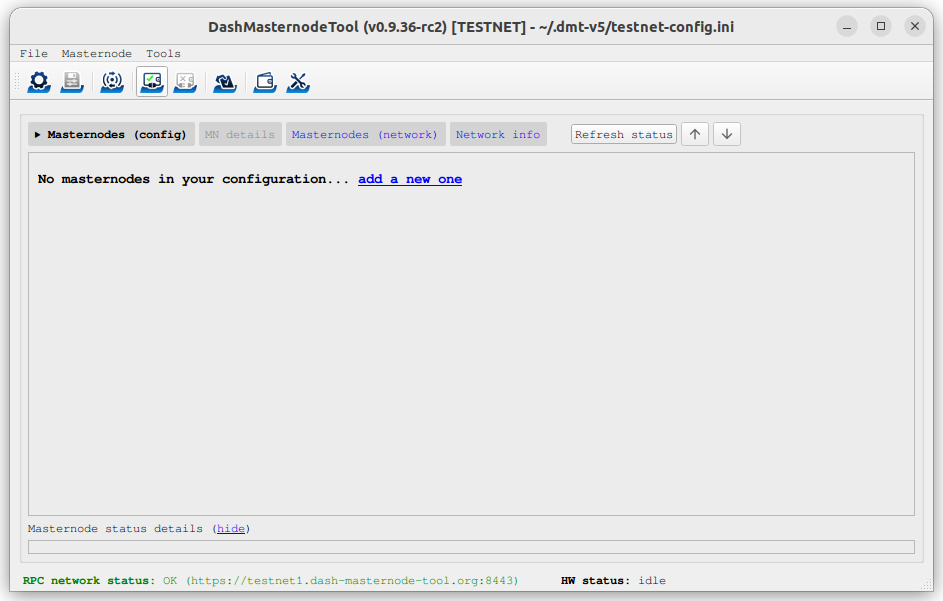Click the connect hardware wallet icon
The image size is (943, 601).
pos(152,82)
